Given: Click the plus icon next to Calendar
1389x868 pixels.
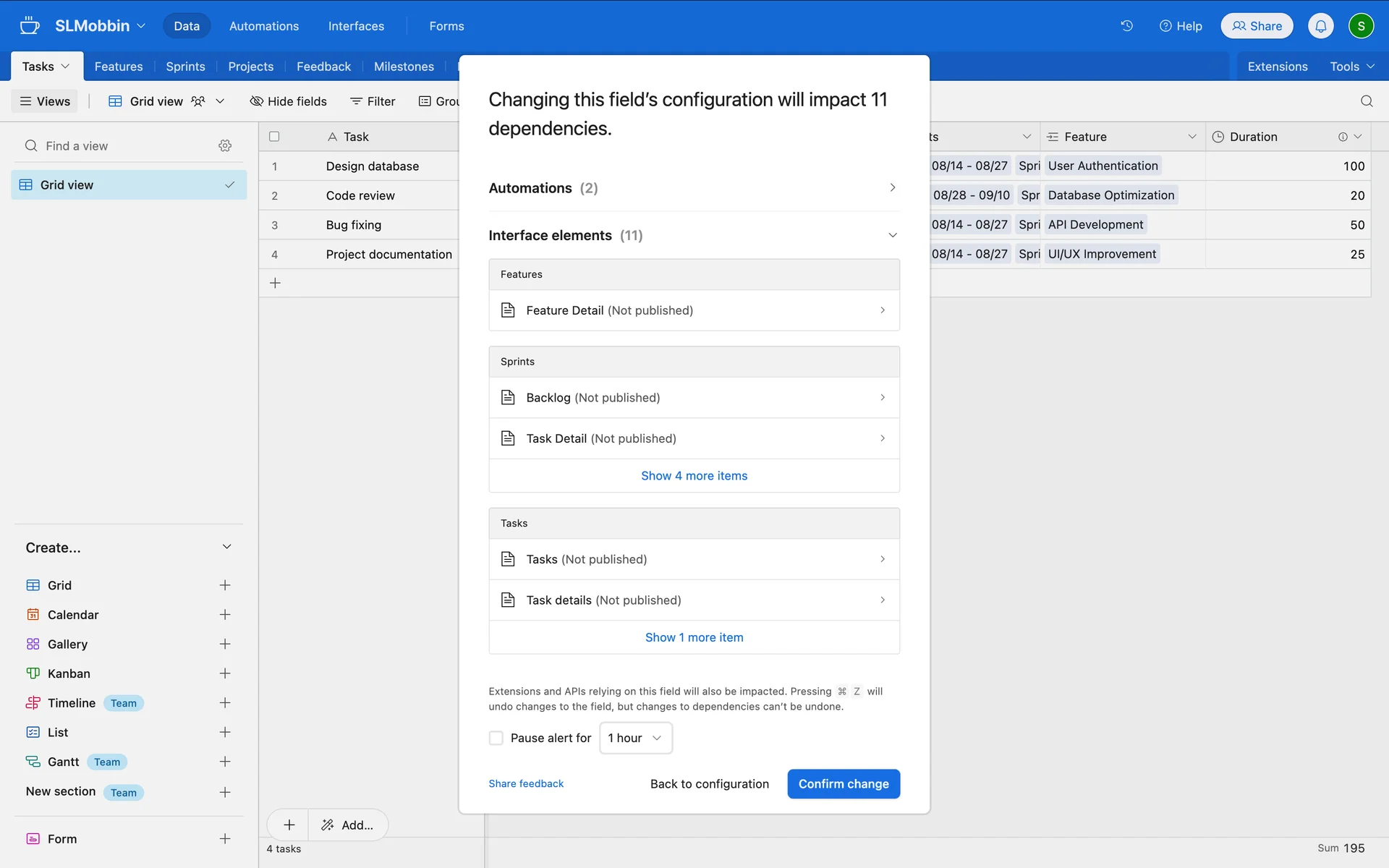Looking at the screenshot, I should (x=225, y=615).
